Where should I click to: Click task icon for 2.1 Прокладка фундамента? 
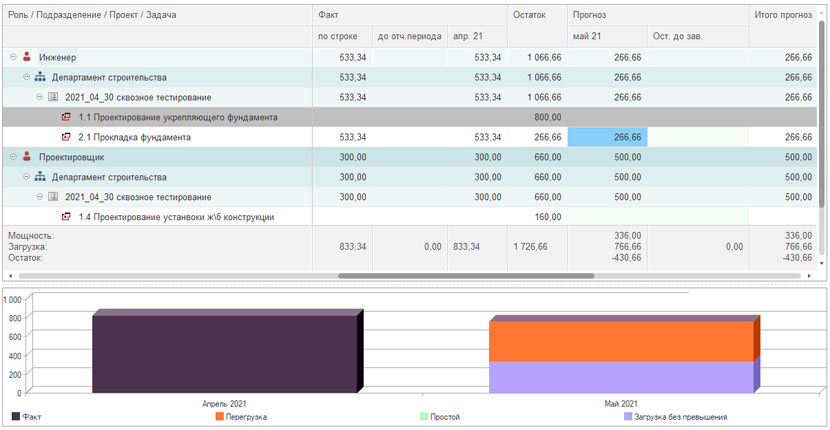pos(66,137)
